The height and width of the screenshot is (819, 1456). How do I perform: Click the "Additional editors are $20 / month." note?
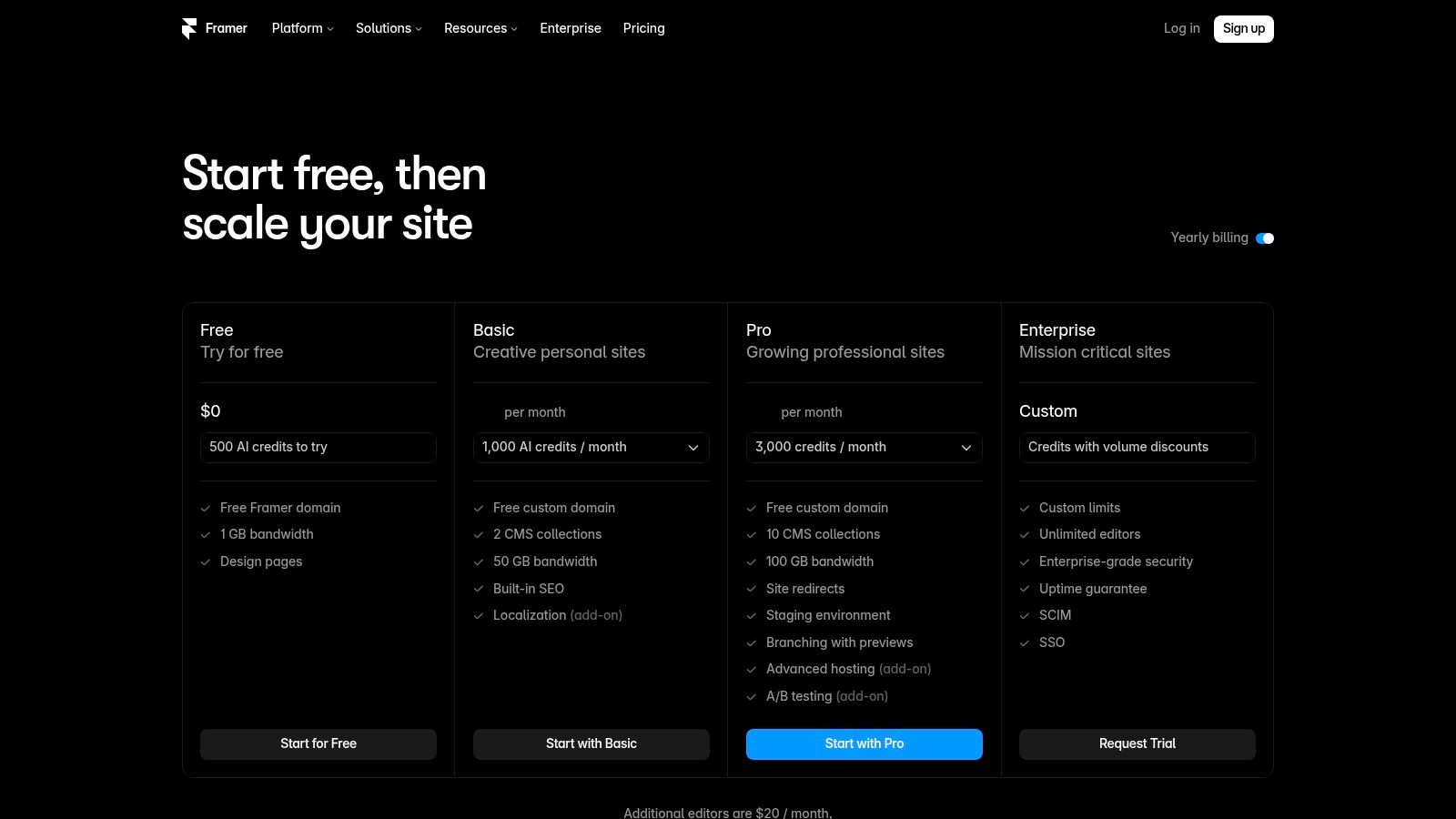pyautogui.click(x=728, y=813)
